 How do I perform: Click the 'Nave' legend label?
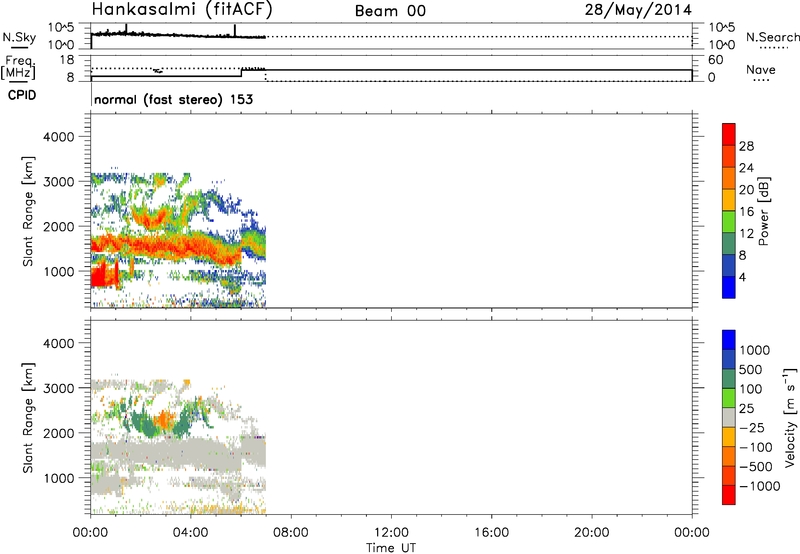coord(760,70)
